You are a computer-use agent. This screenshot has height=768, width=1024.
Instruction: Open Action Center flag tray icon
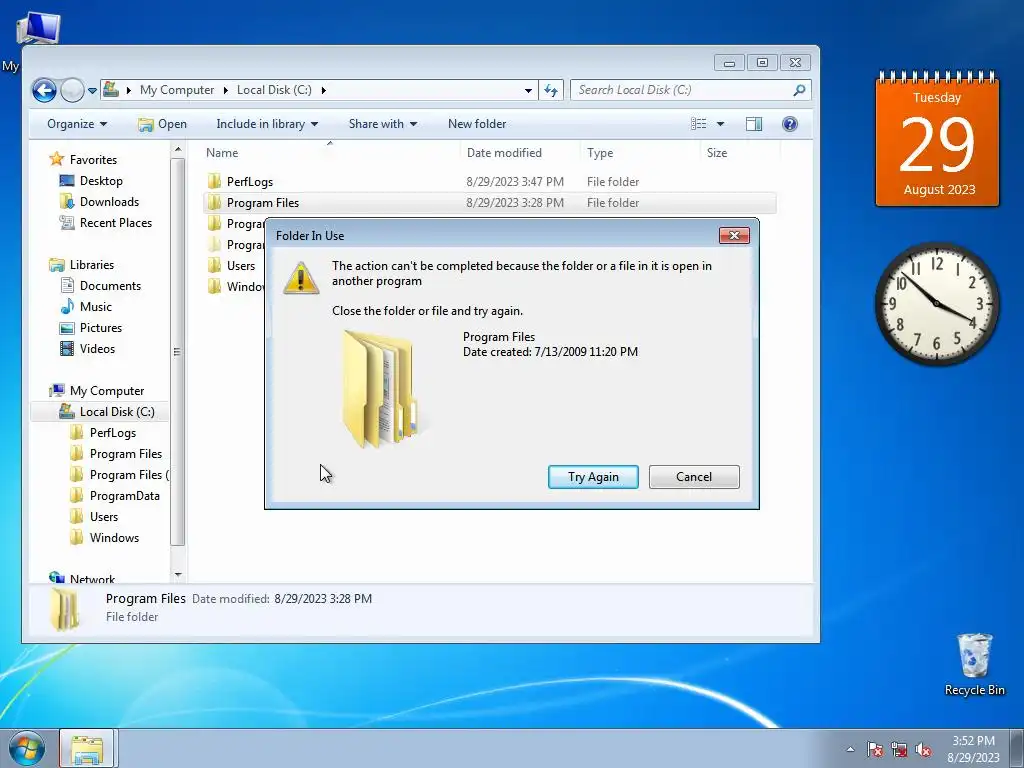(875, 749)
